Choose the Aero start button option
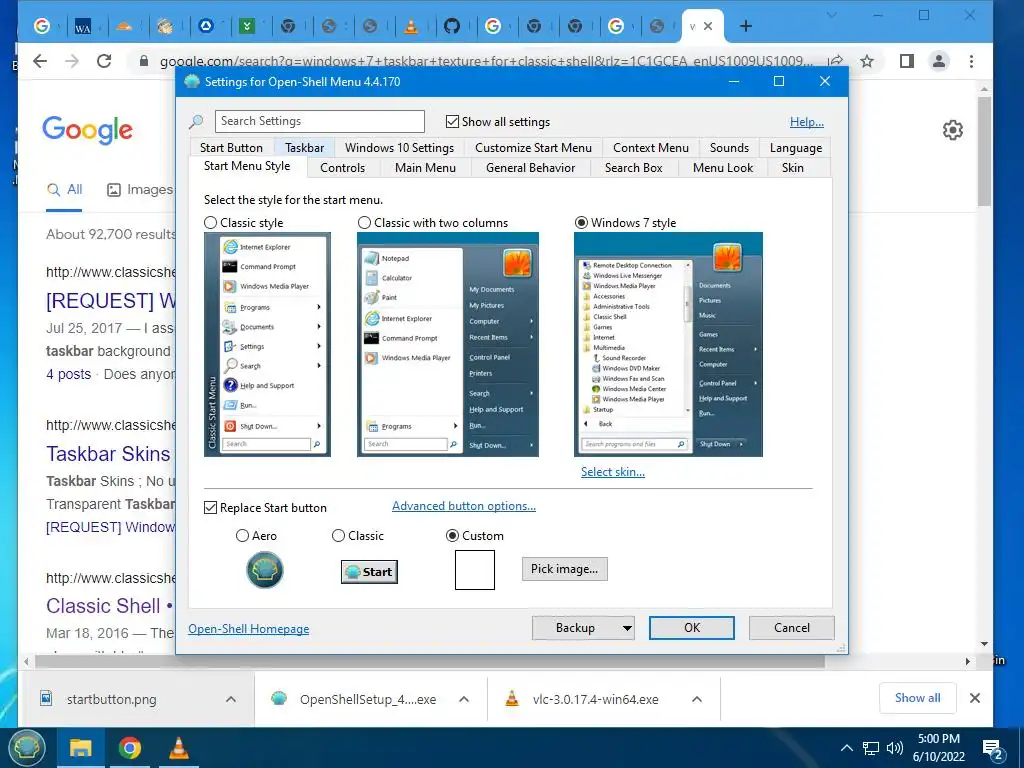 (x=242, y=536)
